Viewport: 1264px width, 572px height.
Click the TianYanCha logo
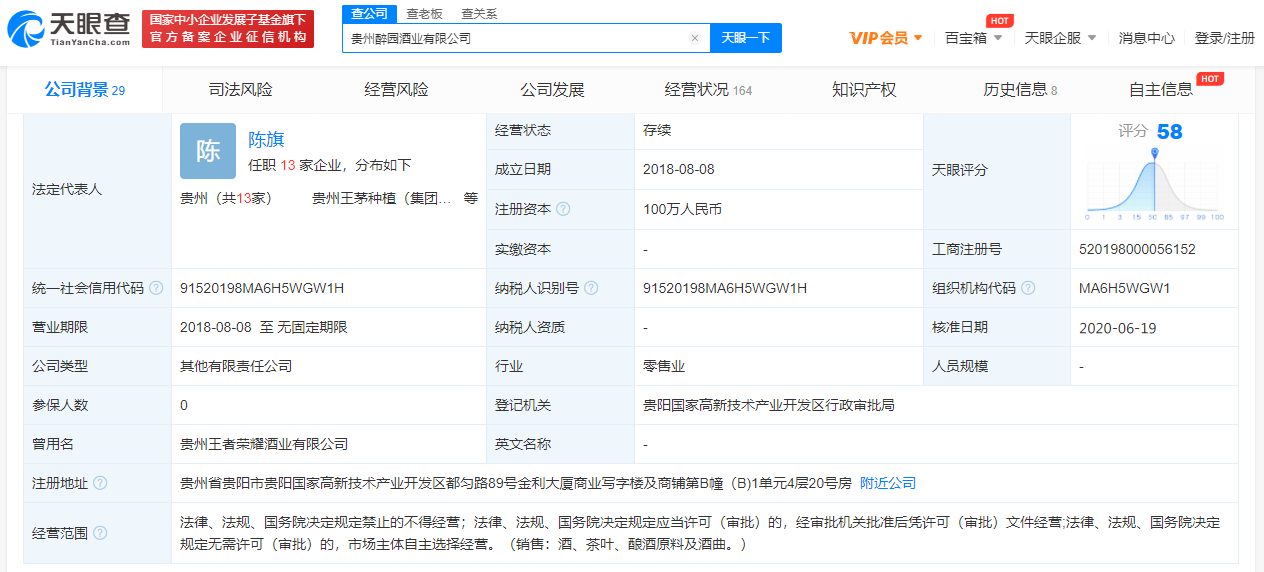68,29
